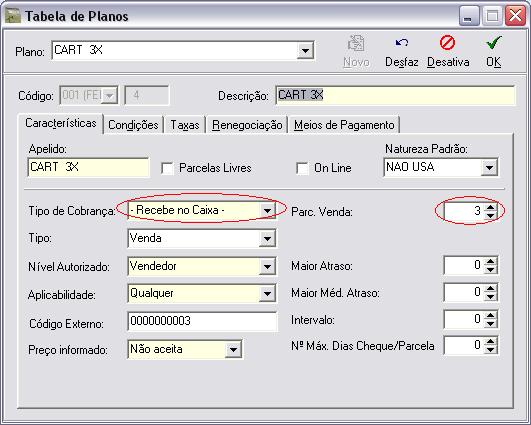Decrease Parc. Venda with down arrow
This screenshot has height=425, width=531.
click(x=490, y=215)
